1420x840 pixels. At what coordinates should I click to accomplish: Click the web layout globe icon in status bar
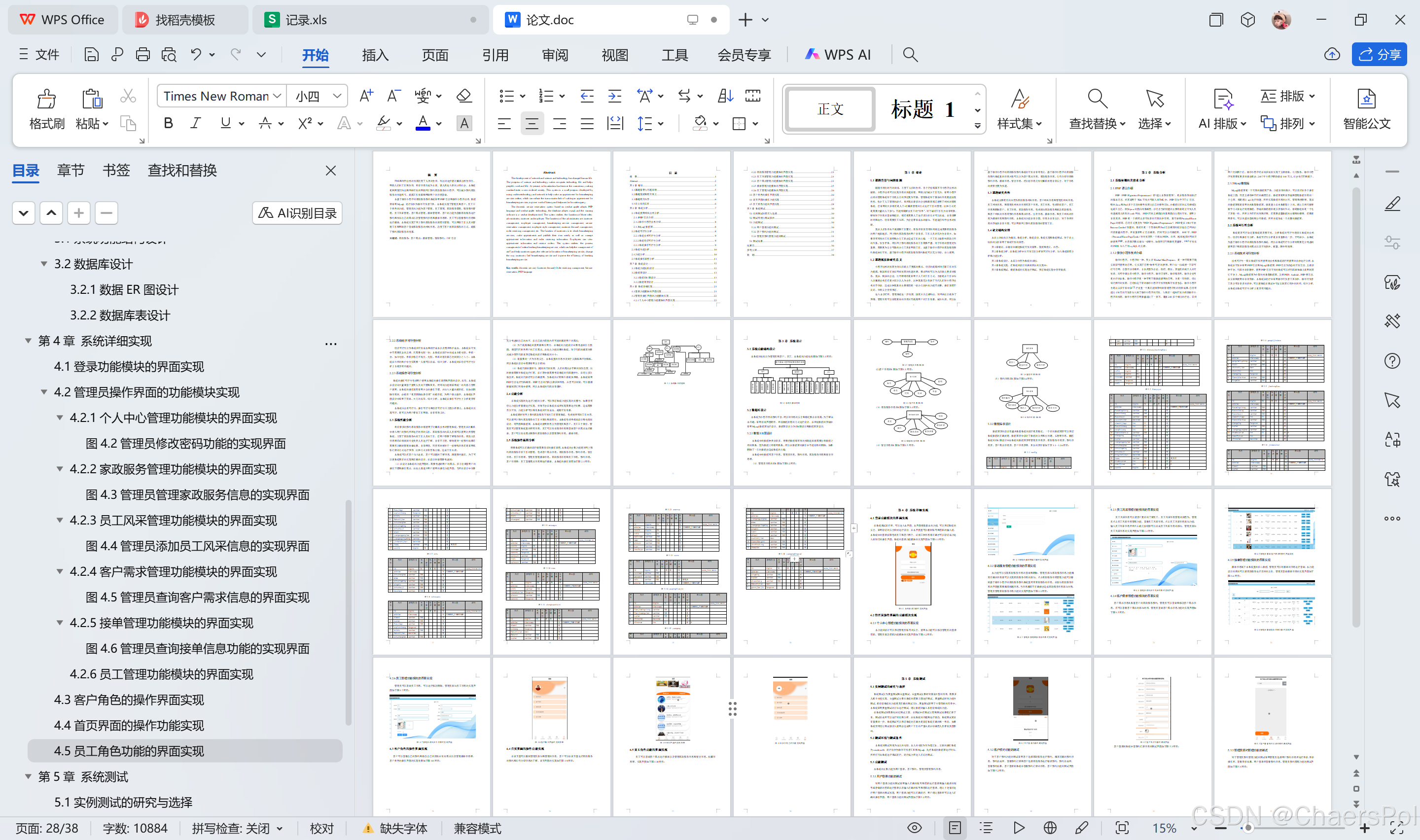[1050, 828]
